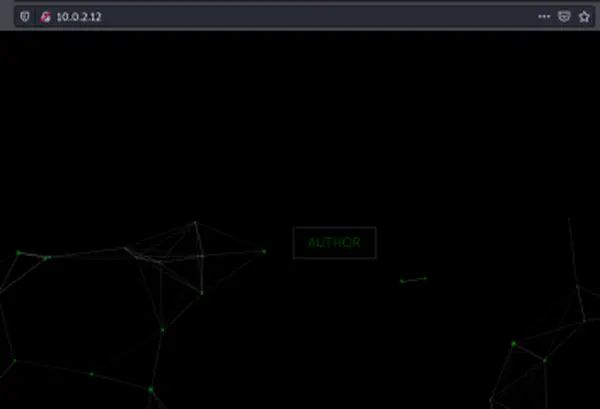
Task: Click the tracking protection shield icon
Action: pos(25,16)
